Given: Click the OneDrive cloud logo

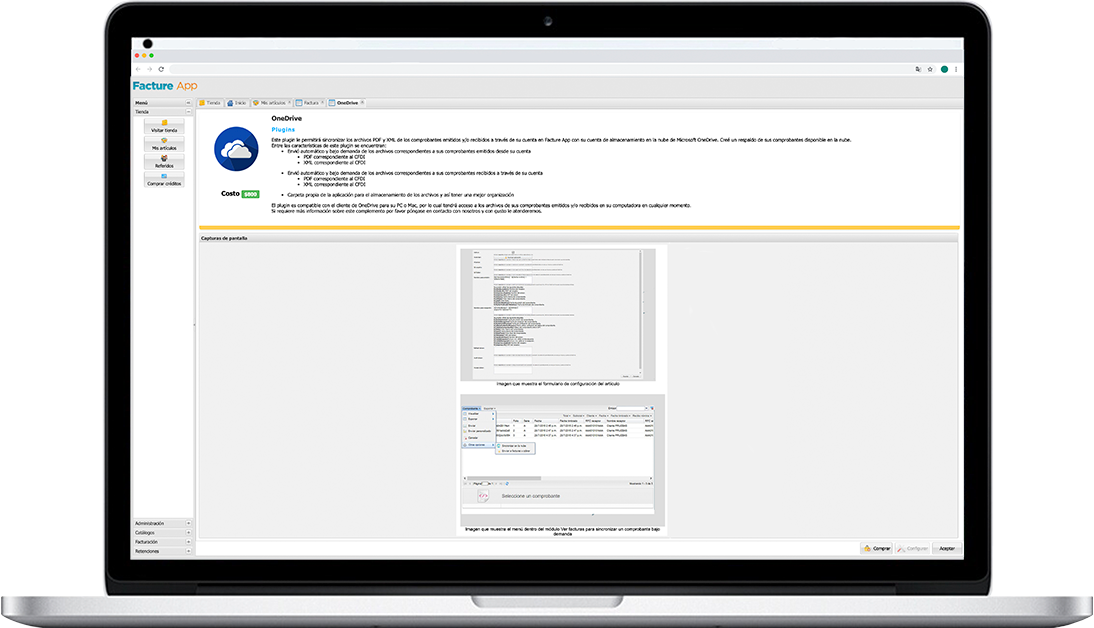Looking at the screenshot, I should coord(237,150).
